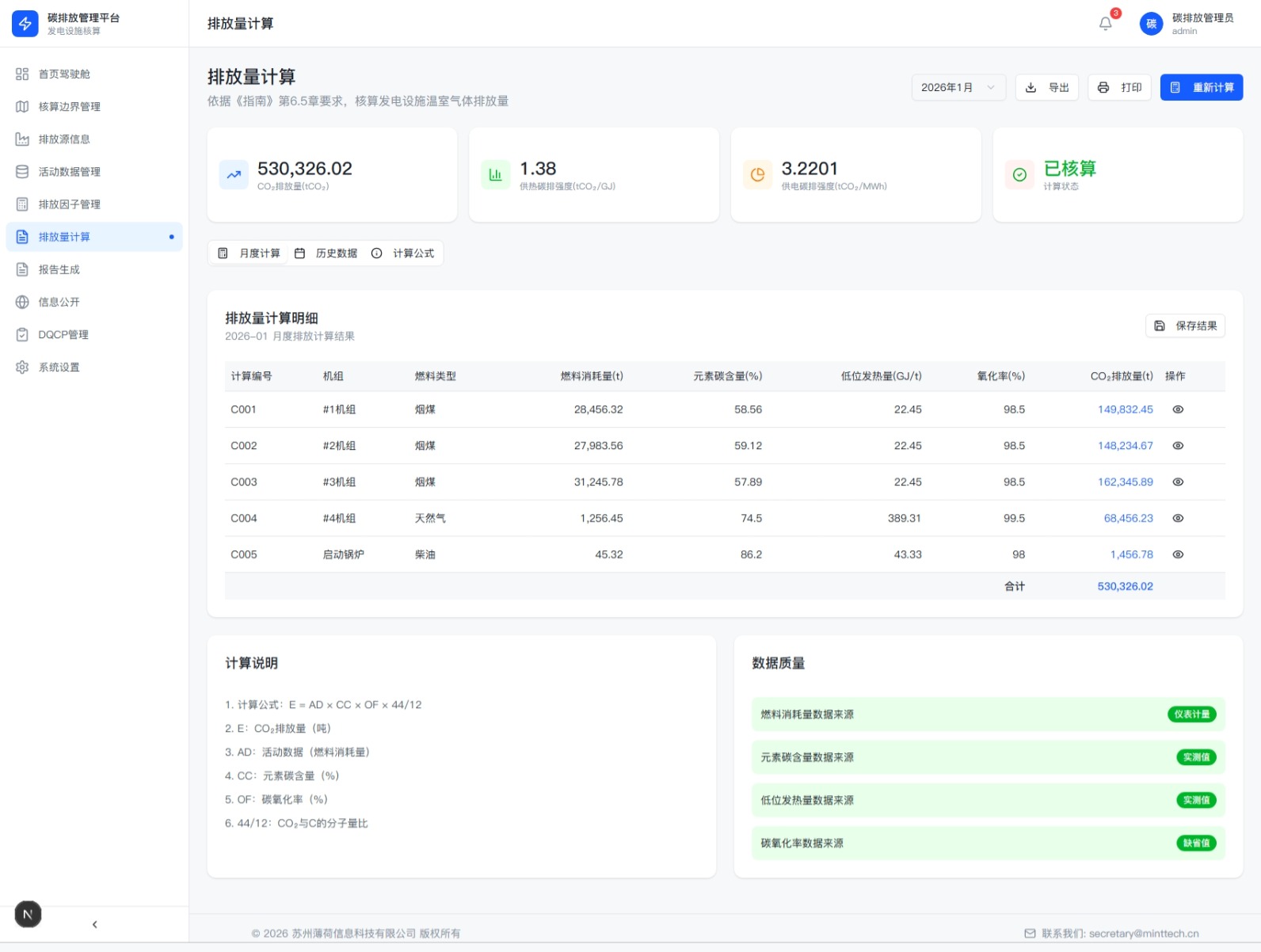Image resolution: width=1261 pixels, height=952 pixels.
Task: View details of C001 row eye icon
Action: 1178,409
